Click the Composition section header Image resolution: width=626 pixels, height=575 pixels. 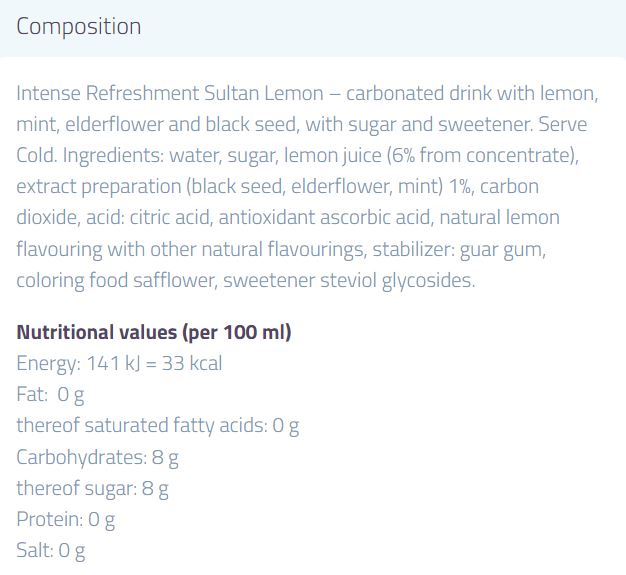point(79,27)
